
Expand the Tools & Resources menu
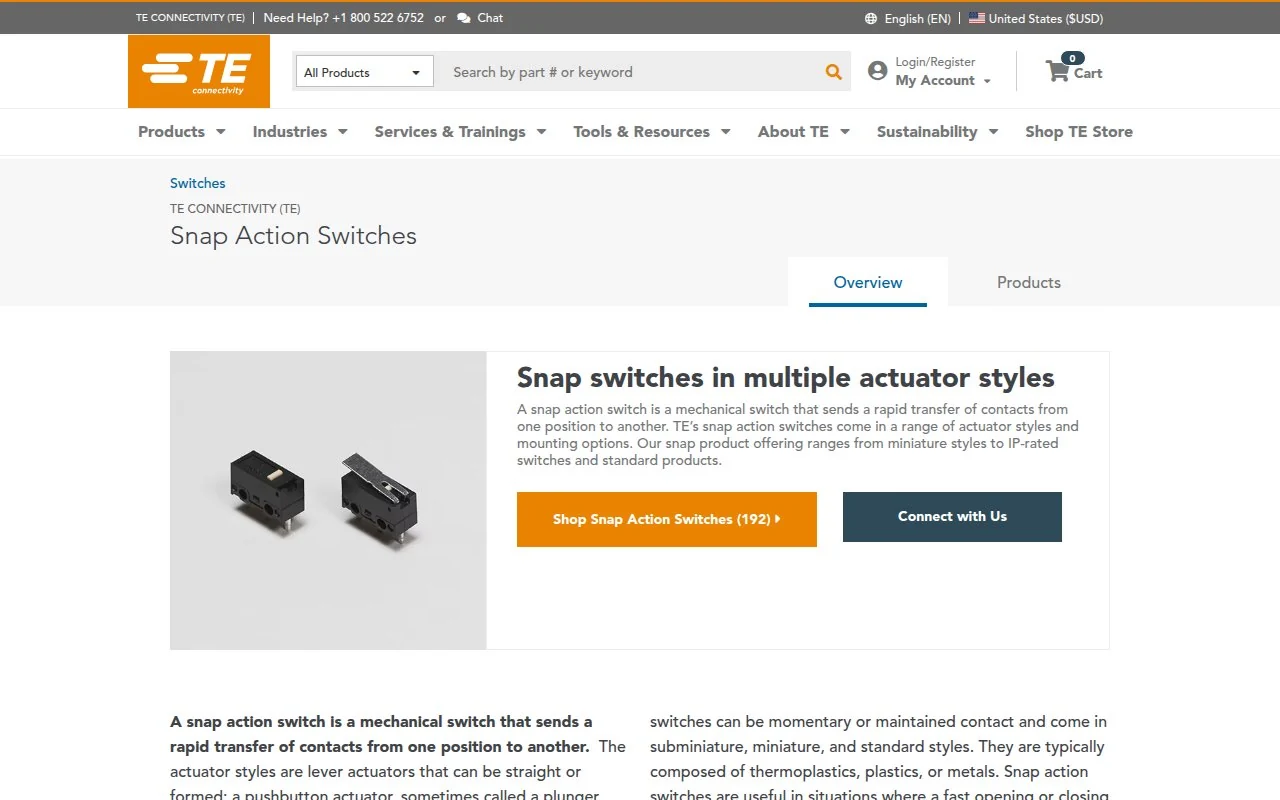pyautogui.click(x=652, y=131)
